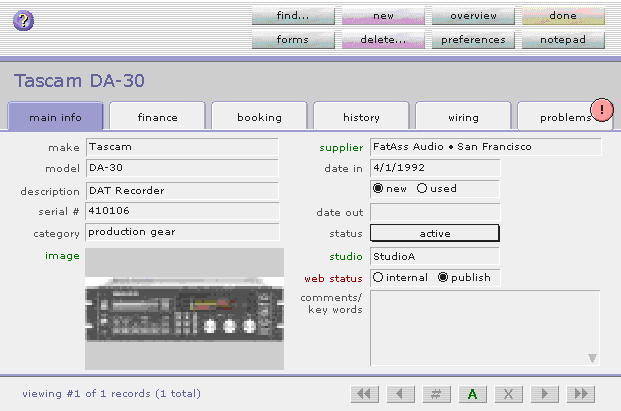The width and height of the screenshot is (621, 411).
Task: Switch to the main info tab
Action: [55, 117]
